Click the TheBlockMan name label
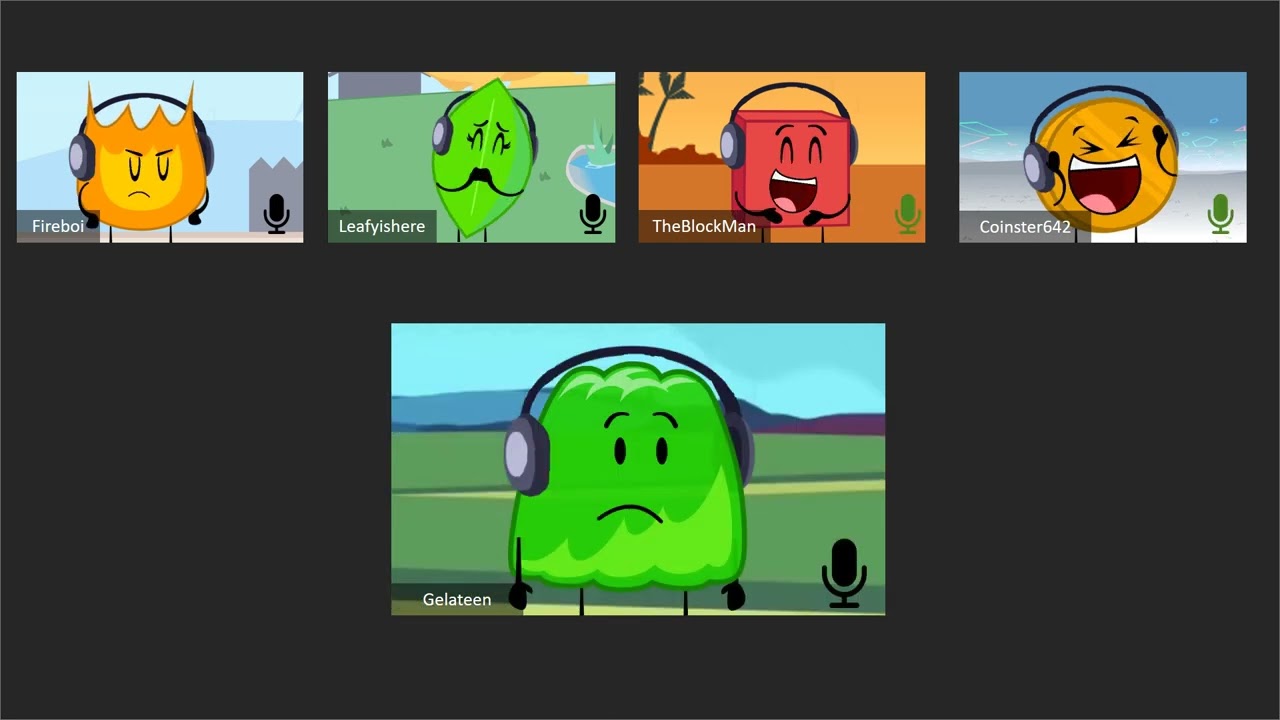Viewport: 1280px width, 720px height. click(704, 226)
